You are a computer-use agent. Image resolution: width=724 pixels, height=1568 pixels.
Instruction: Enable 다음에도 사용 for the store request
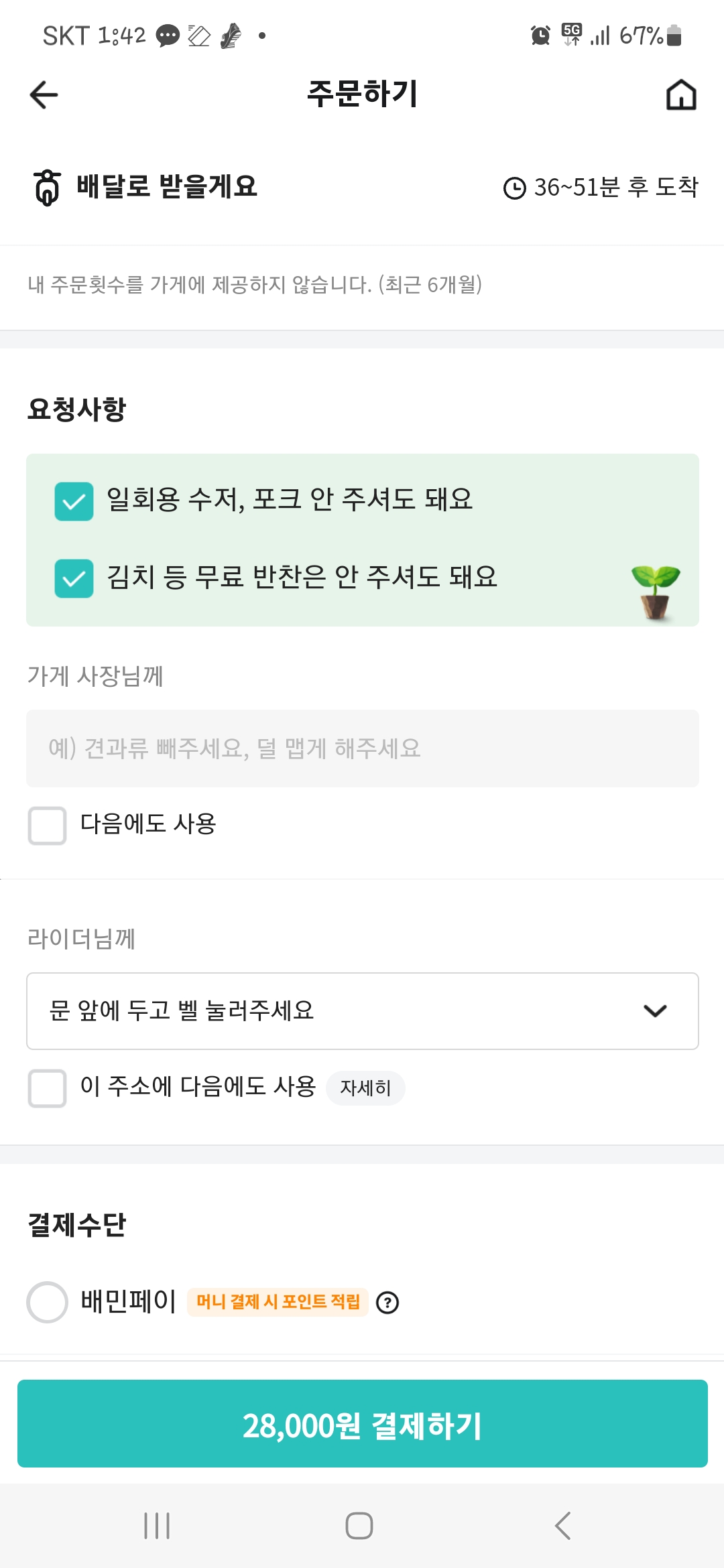point(47,826)
